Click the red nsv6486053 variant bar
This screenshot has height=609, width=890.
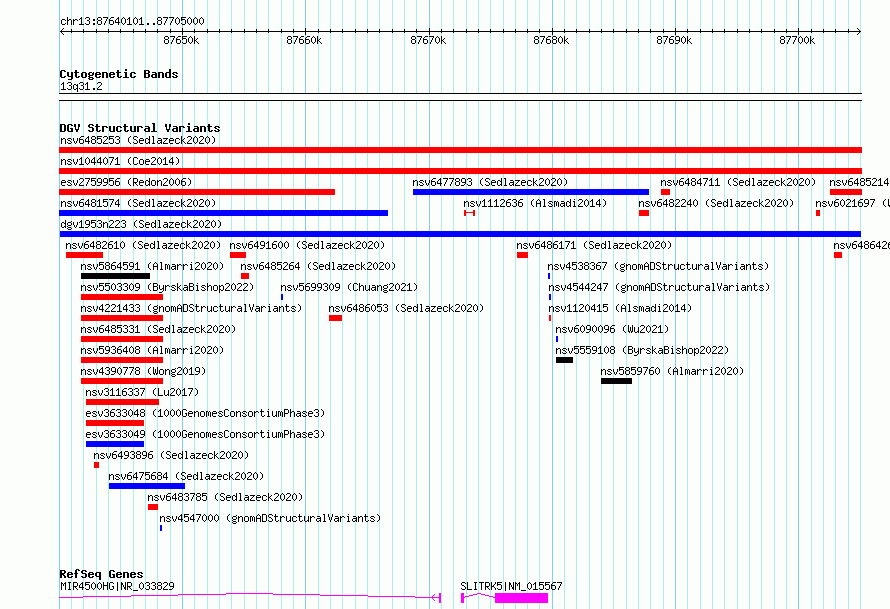(x=335, y=318)
